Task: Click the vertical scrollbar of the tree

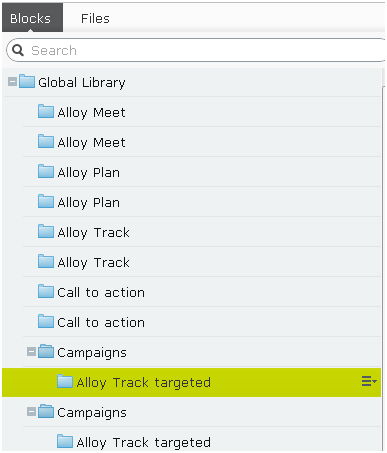Action: pyautogui.click(x=383, y=260)
